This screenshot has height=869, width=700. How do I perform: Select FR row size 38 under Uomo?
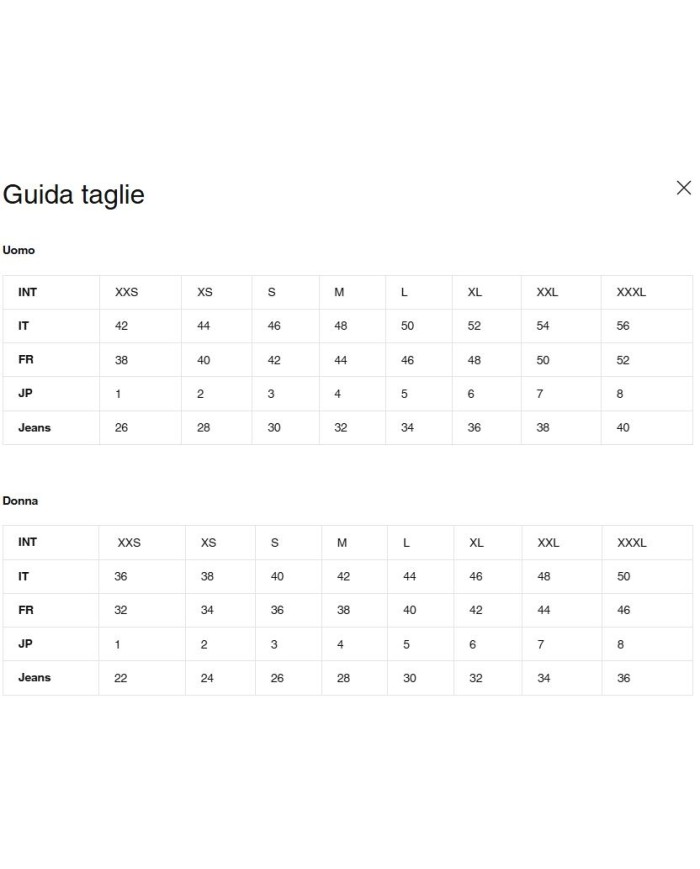122,360
